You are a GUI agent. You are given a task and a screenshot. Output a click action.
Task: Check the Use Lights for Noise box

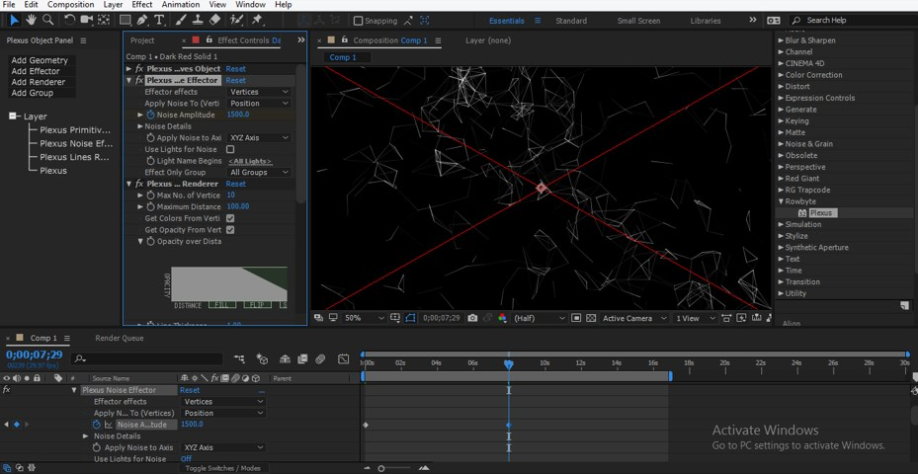[230, 149]
